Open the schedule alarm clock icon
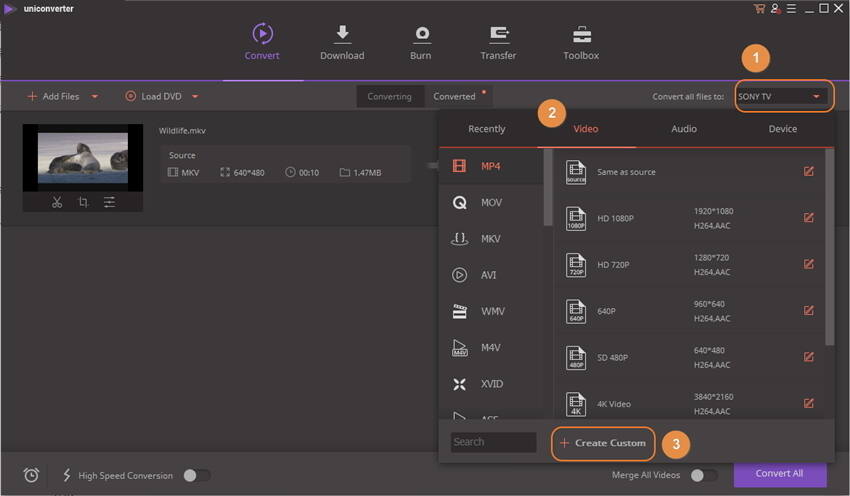 (31, 475)
